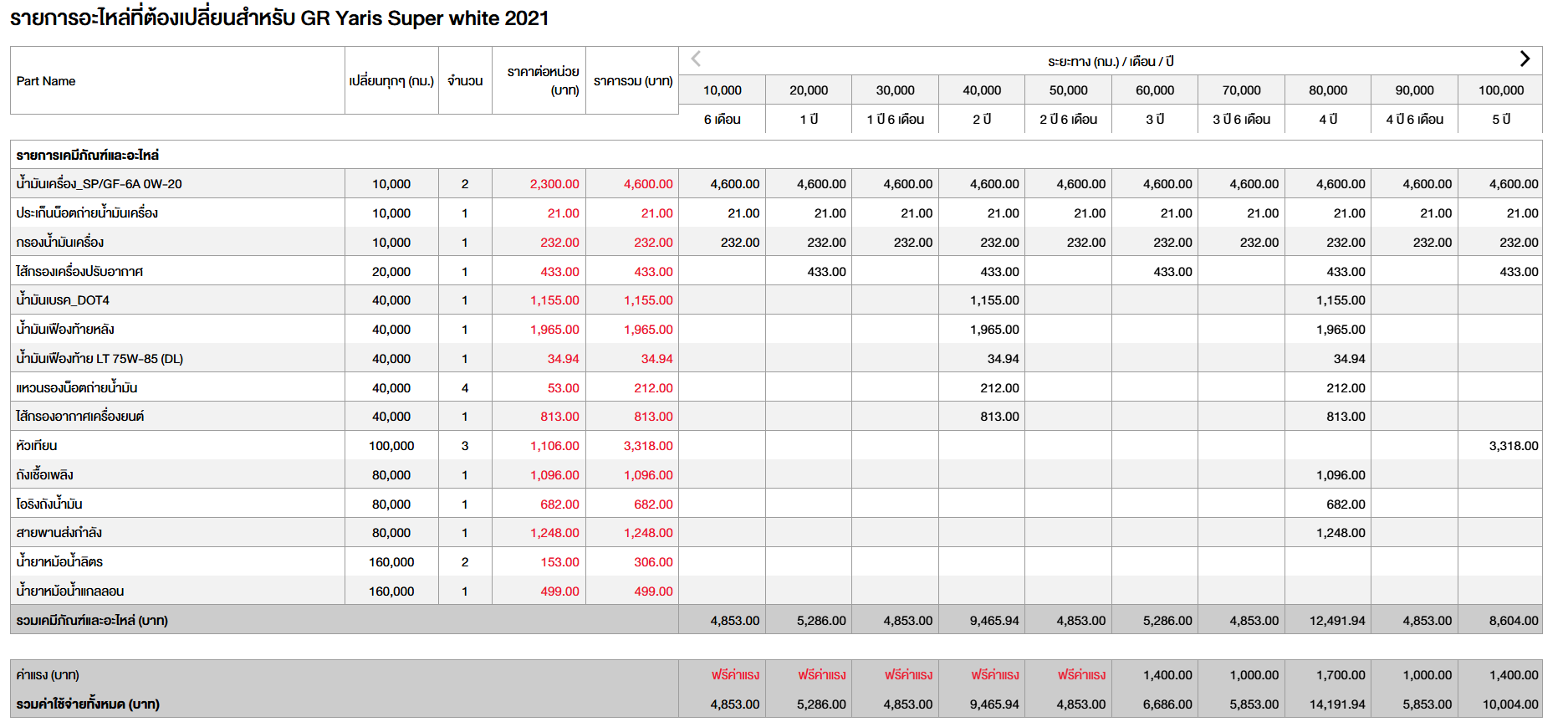Click the Part Name column header
1568x722 pixels.
click(46, 81)
